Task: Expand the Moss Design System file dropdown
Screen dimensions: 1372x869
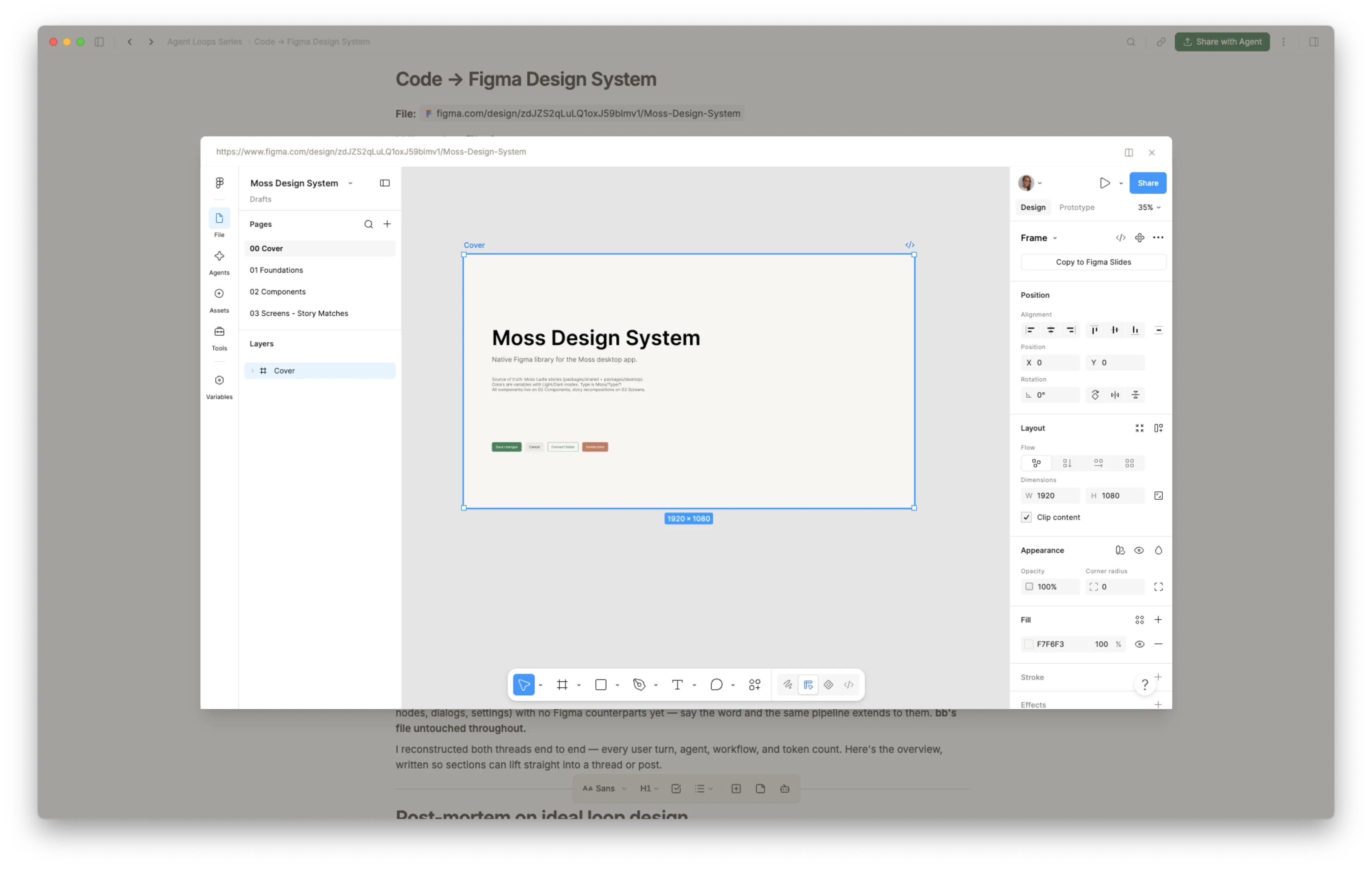Action: coord(350,183)
